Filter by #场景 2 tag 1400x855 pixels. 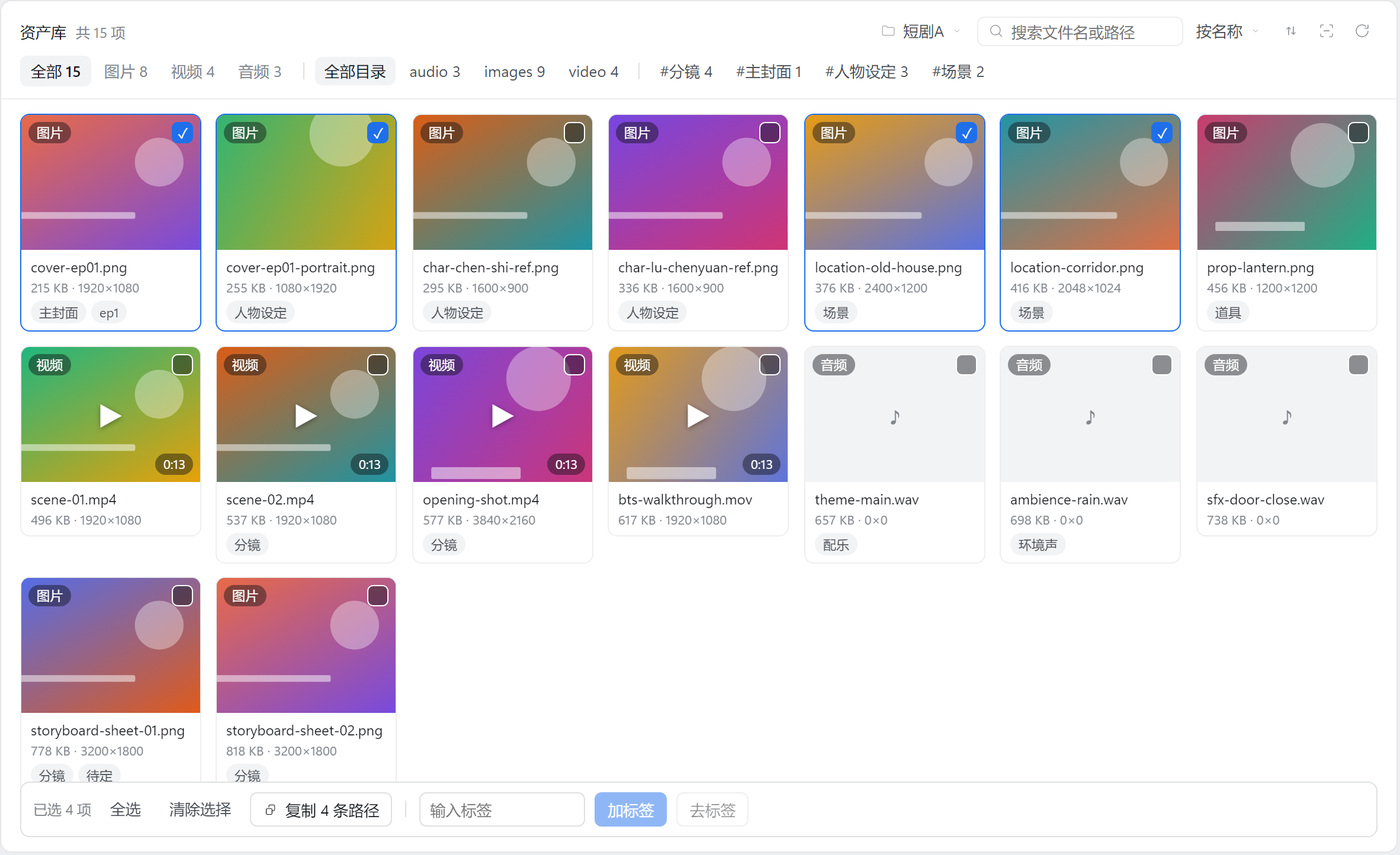pos(958,72)
